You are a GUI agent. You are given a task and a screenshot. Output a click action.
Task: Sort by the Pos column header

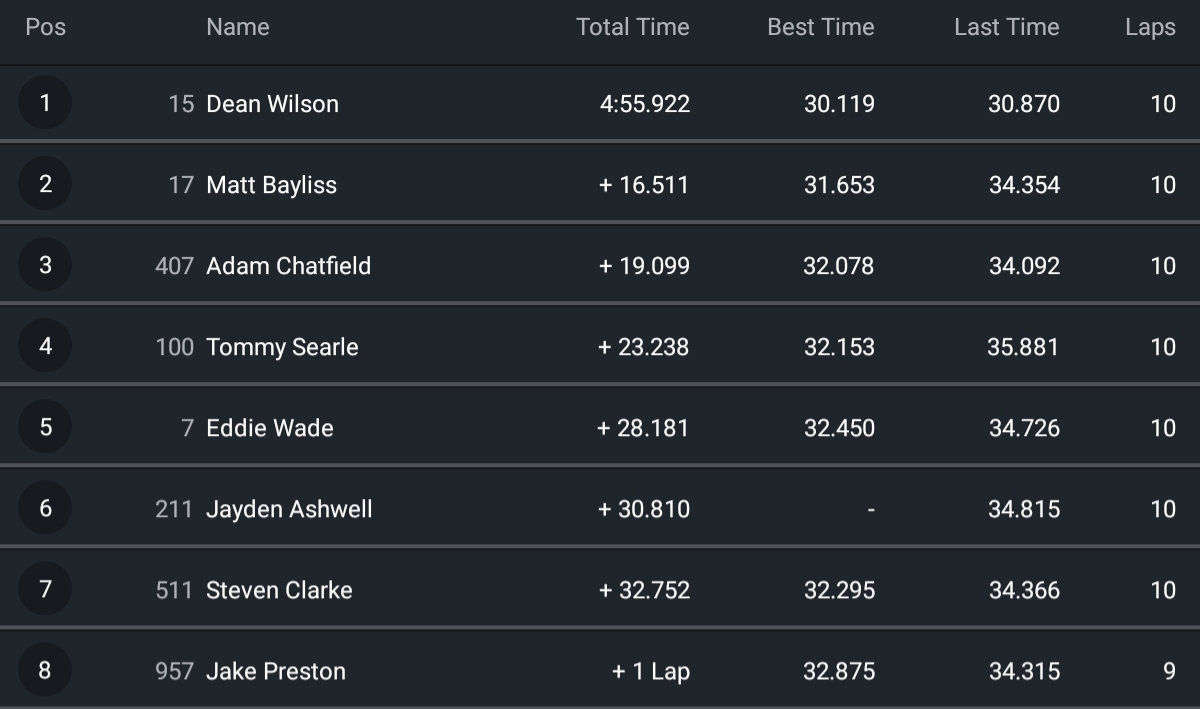point(46,27)
